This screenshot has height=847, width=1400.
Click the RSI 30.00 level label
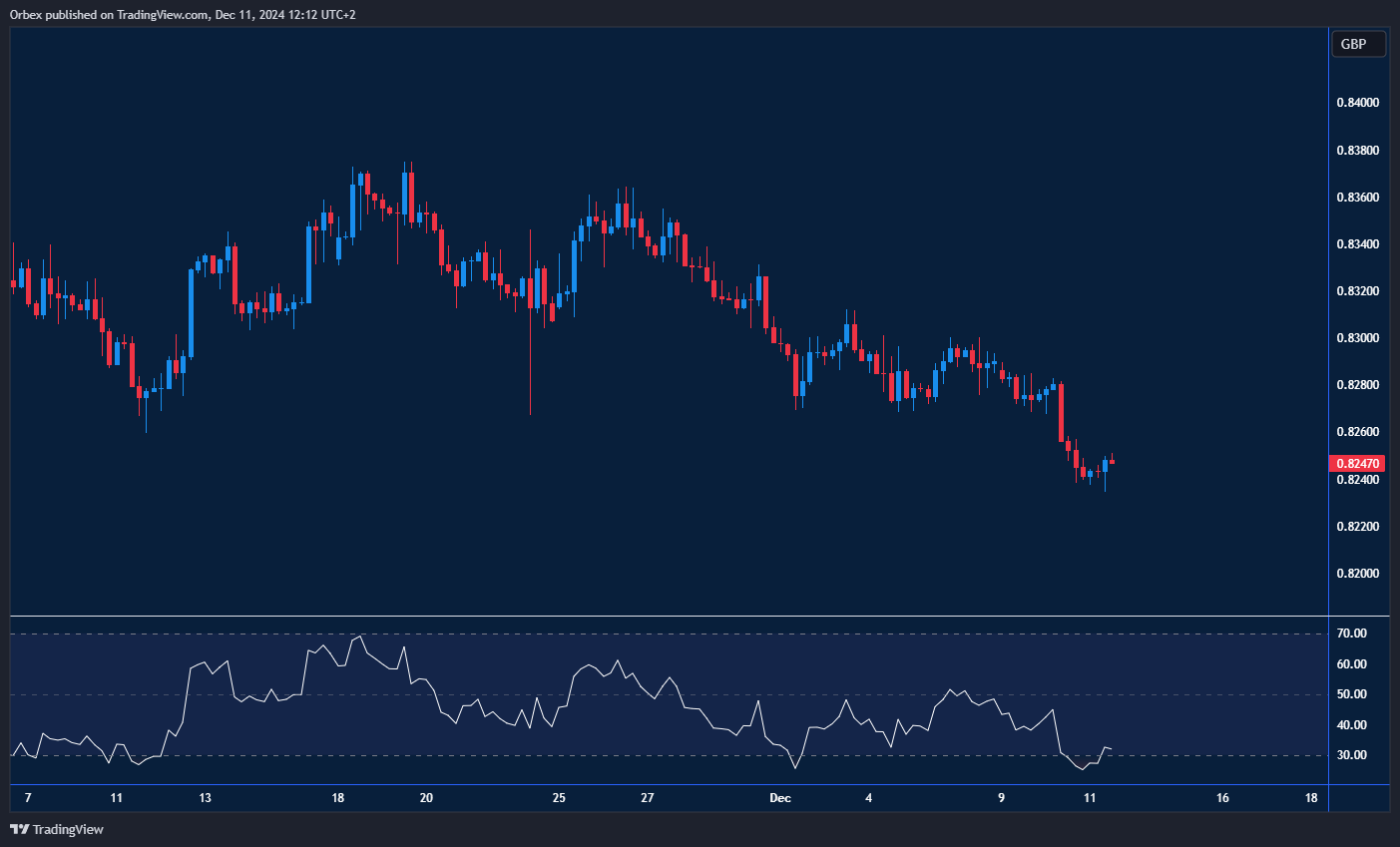[x=1351, y=755]
